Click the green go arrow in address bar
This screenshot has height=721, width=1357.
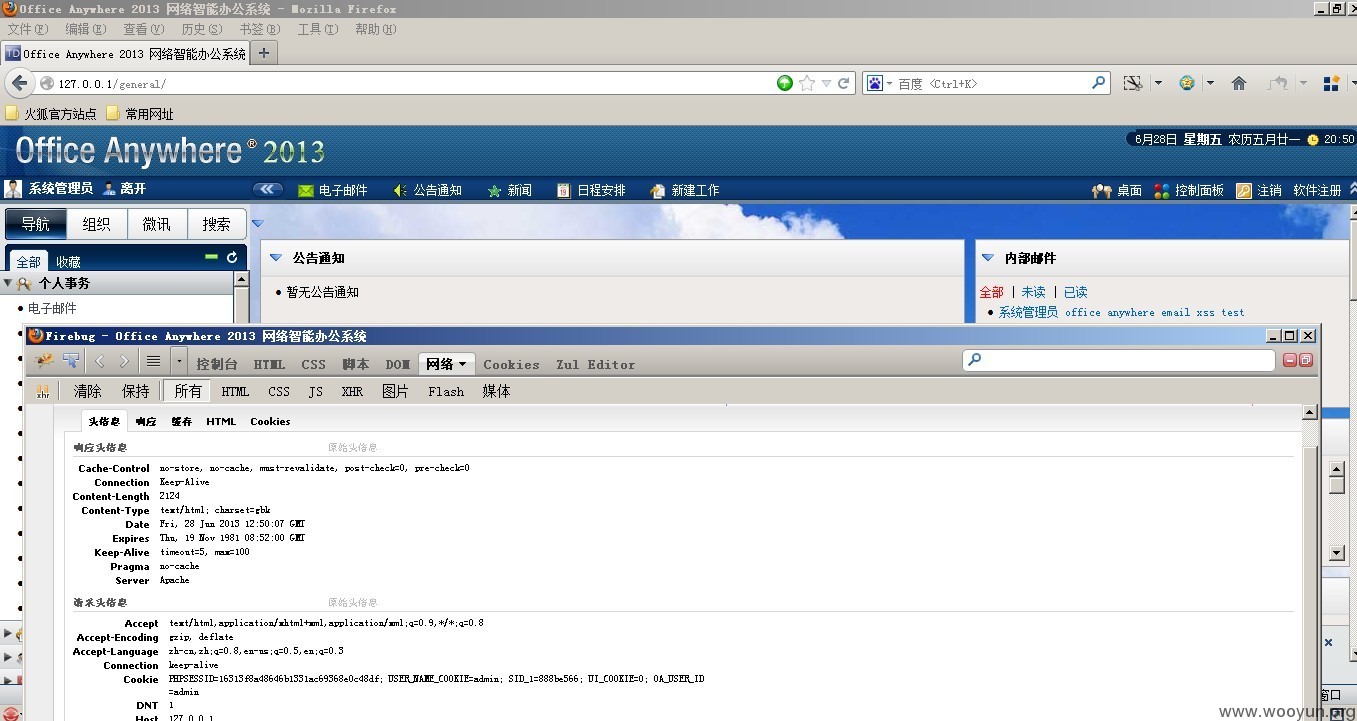[785, 83]
